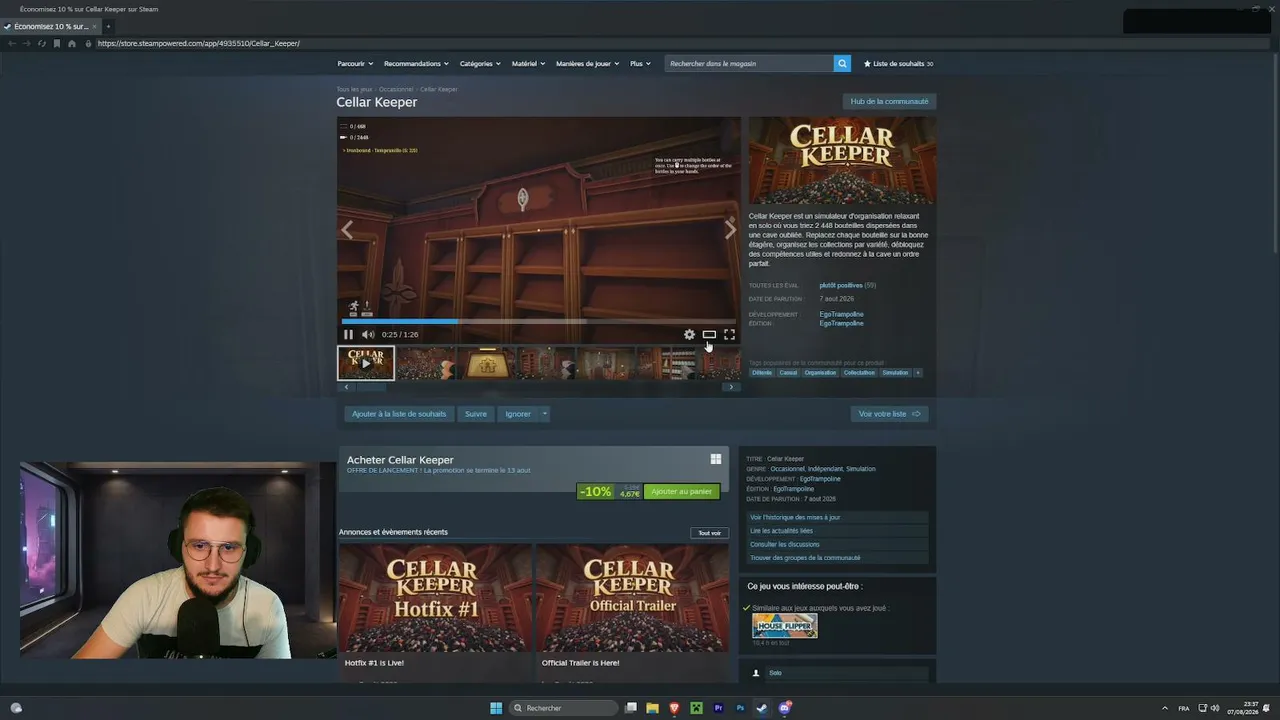Screen dimensions: 1280x720
Task: Open the 'plutôt positives' reviews link
Action: (841, 286)
